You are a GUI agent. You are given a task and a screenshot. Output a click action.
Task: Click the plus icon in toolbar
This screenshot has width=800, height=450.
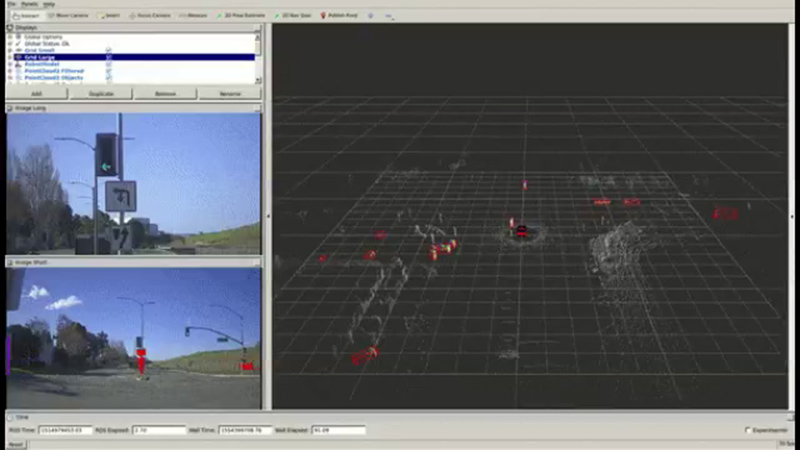pyautogui.click(x=371, y=16)
